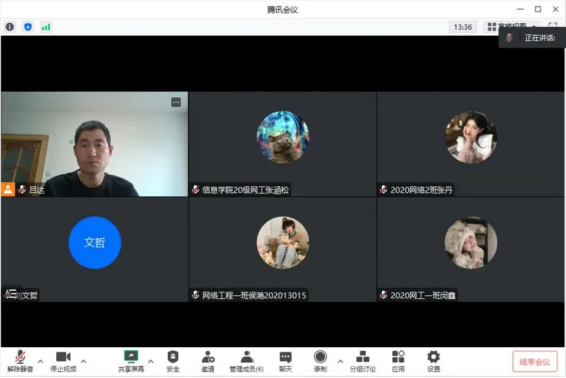Check network status via green signal bars
This screenshot has width=566, height=378.
(x=46, y=27)
